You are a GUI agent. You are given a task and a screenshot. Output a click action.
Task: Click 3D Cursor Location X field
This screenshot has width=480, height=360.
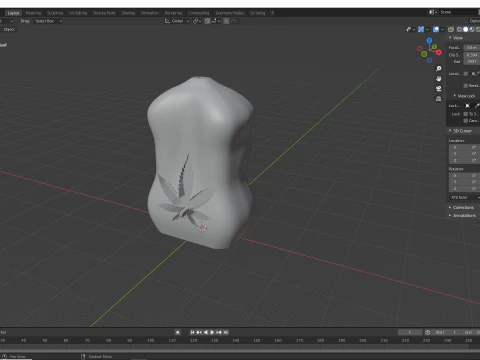(464, 147)
